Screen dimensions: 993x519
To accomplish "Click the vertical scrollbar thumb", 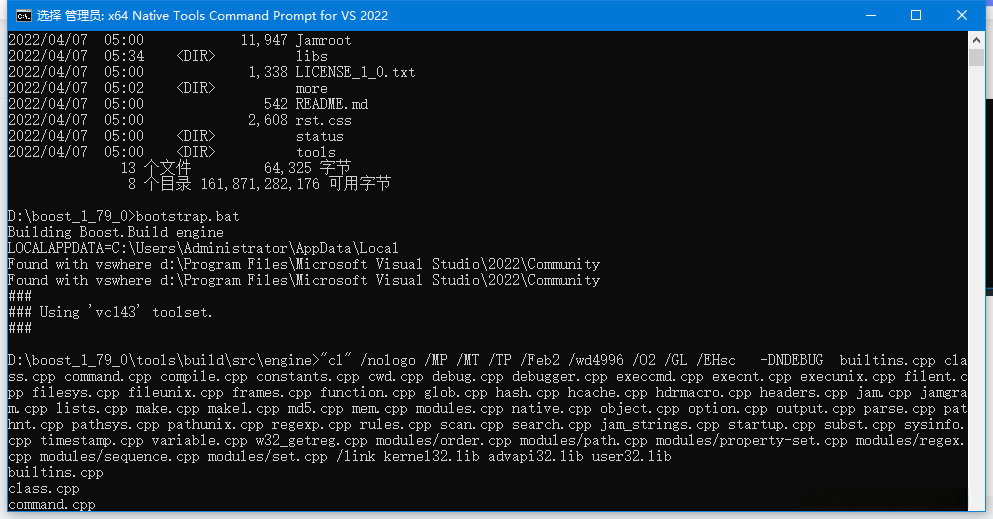I will [x=976, y=58].
